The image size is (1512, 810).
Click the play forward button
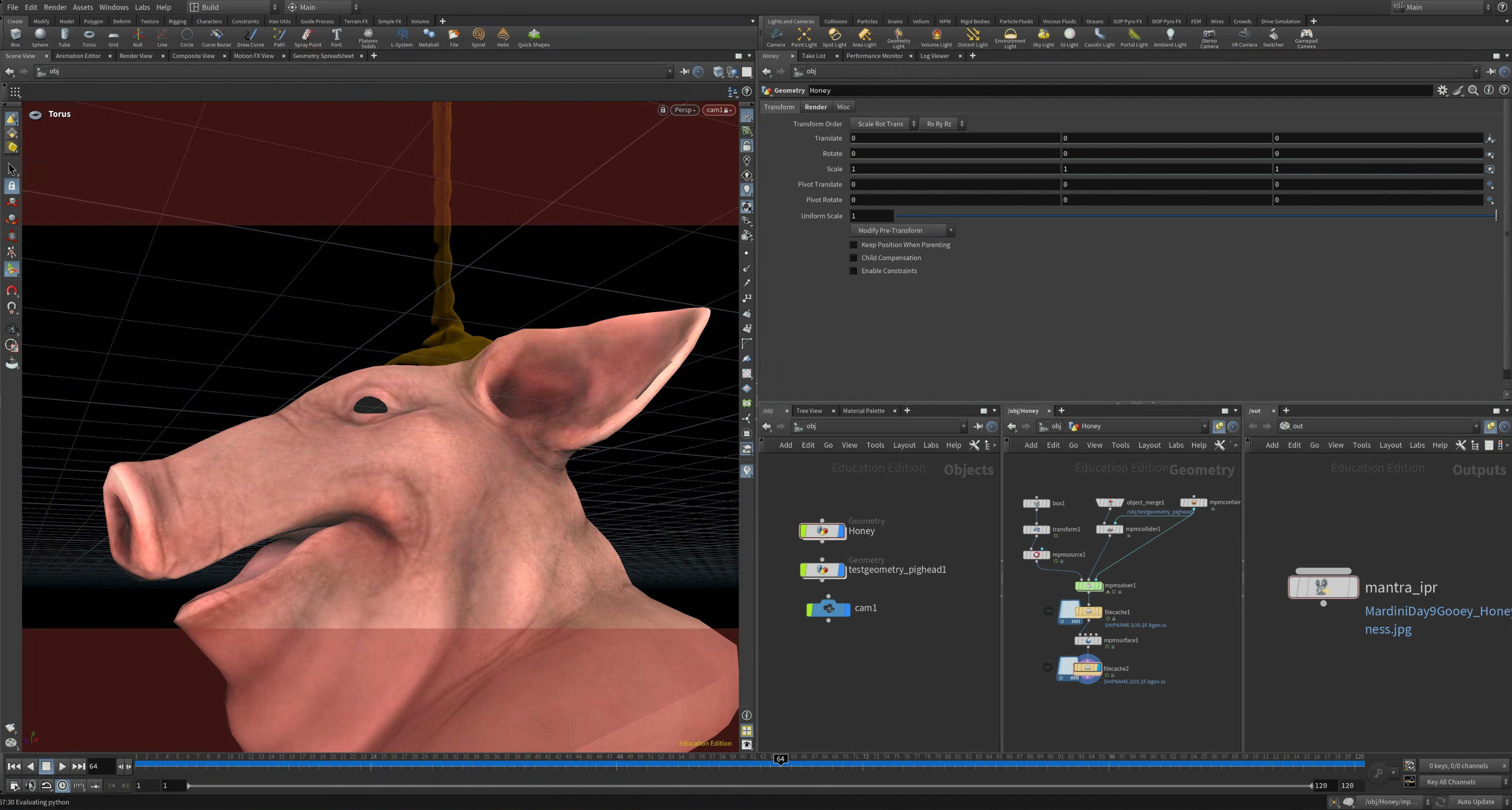click(62, 766)
